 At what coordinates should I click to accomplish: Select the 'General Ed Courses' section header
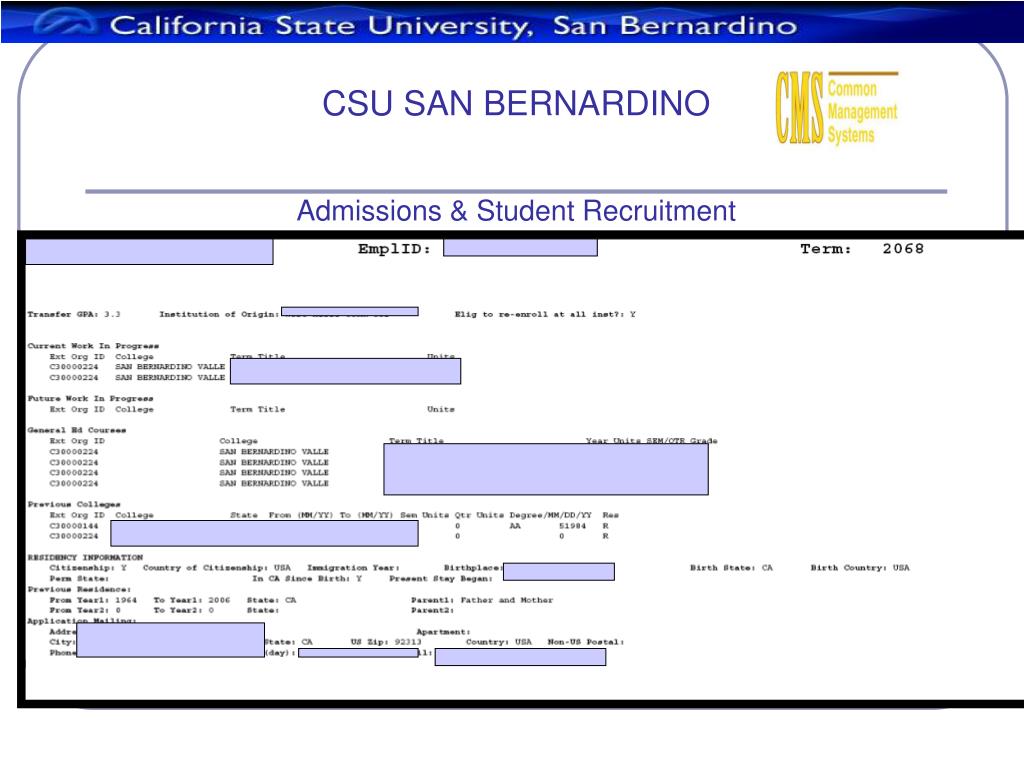[x=77, y=430]
